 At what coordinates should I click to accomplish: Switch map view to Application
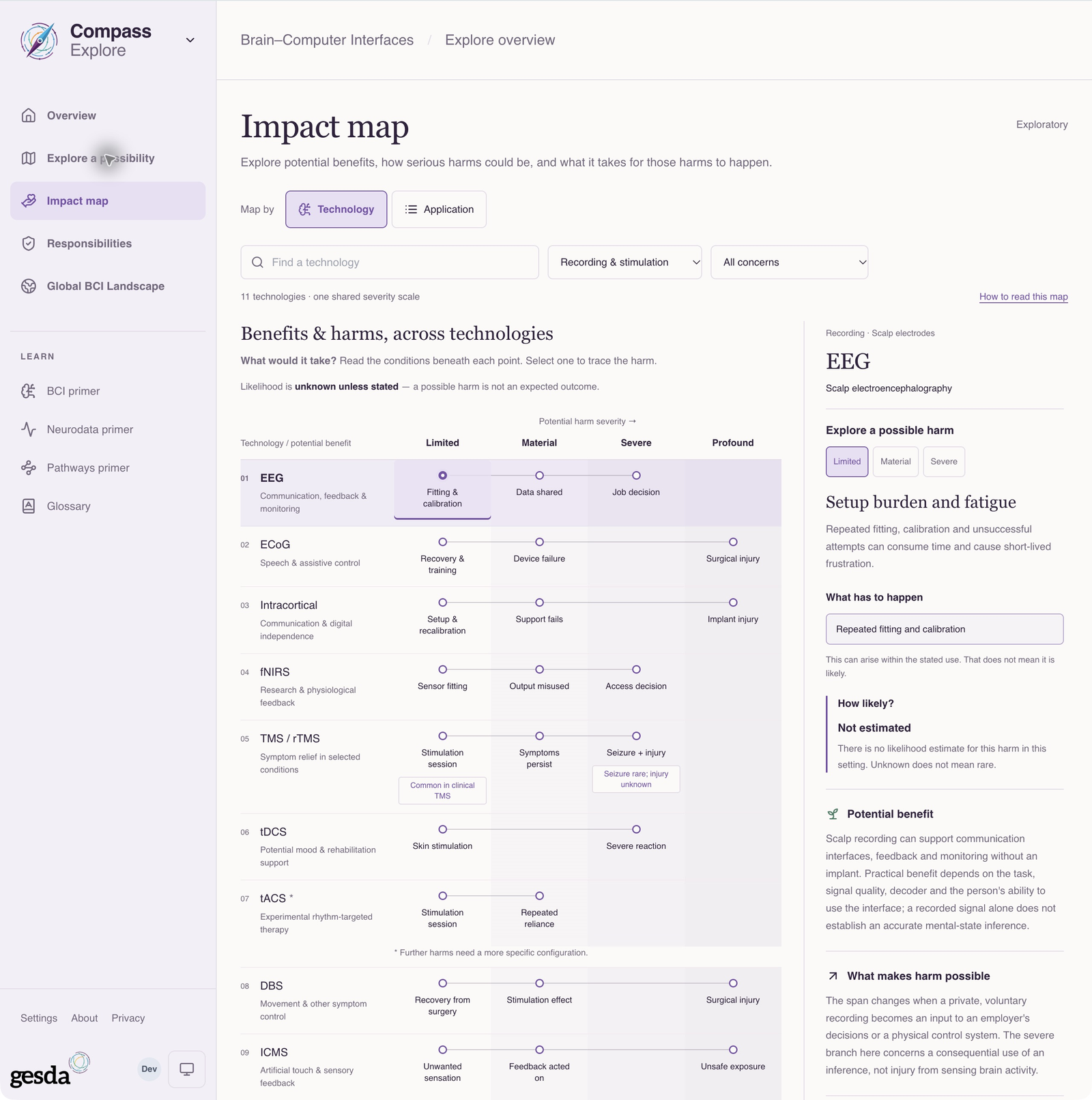click(439, 209)
